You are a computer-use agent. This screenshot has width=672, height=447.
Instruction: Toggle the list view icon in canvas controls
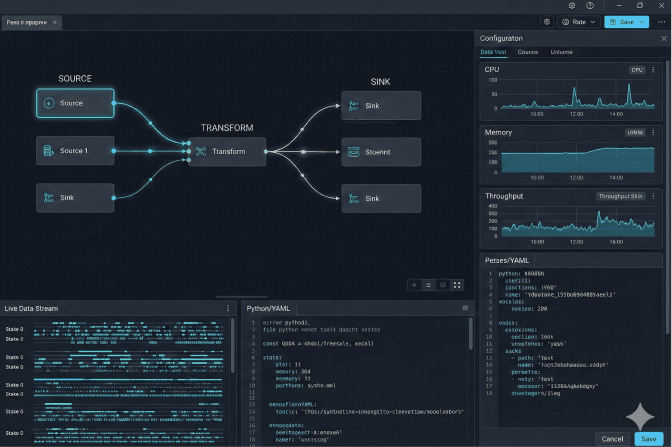pos(428,285)
